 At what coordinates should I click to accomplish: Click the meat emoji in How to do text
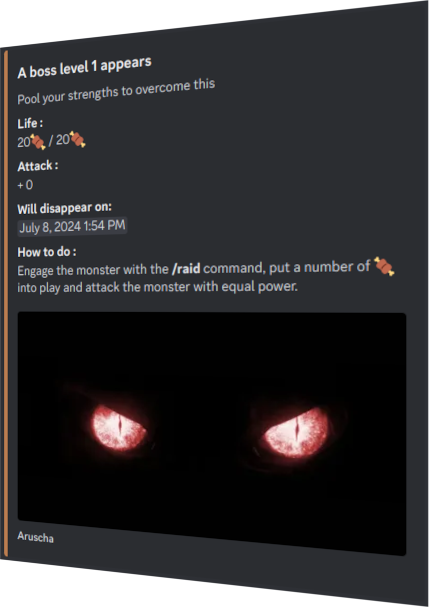(x=384, y=266)
